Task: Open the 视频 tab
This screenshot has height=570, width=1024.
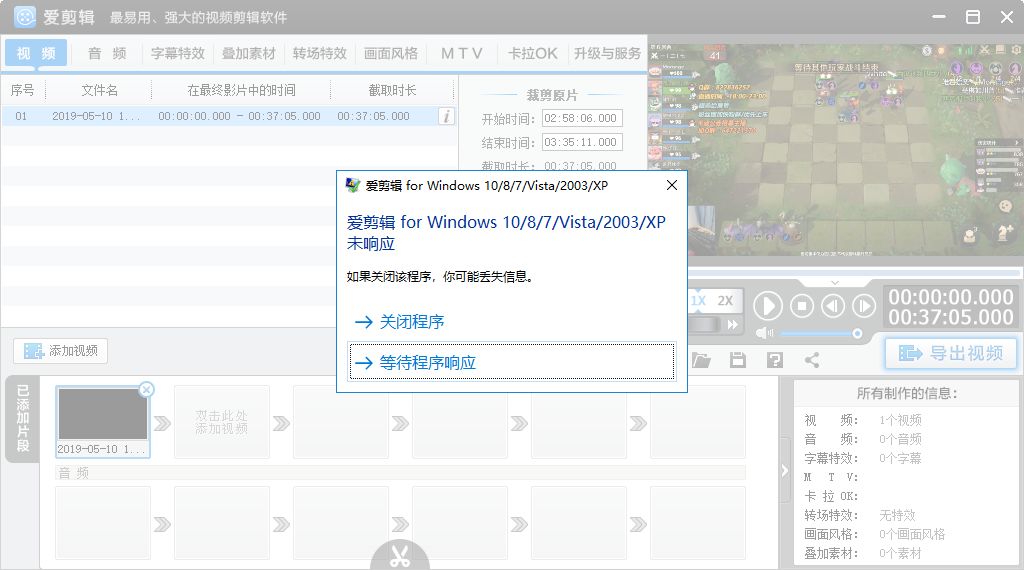Action: [36, 53]
